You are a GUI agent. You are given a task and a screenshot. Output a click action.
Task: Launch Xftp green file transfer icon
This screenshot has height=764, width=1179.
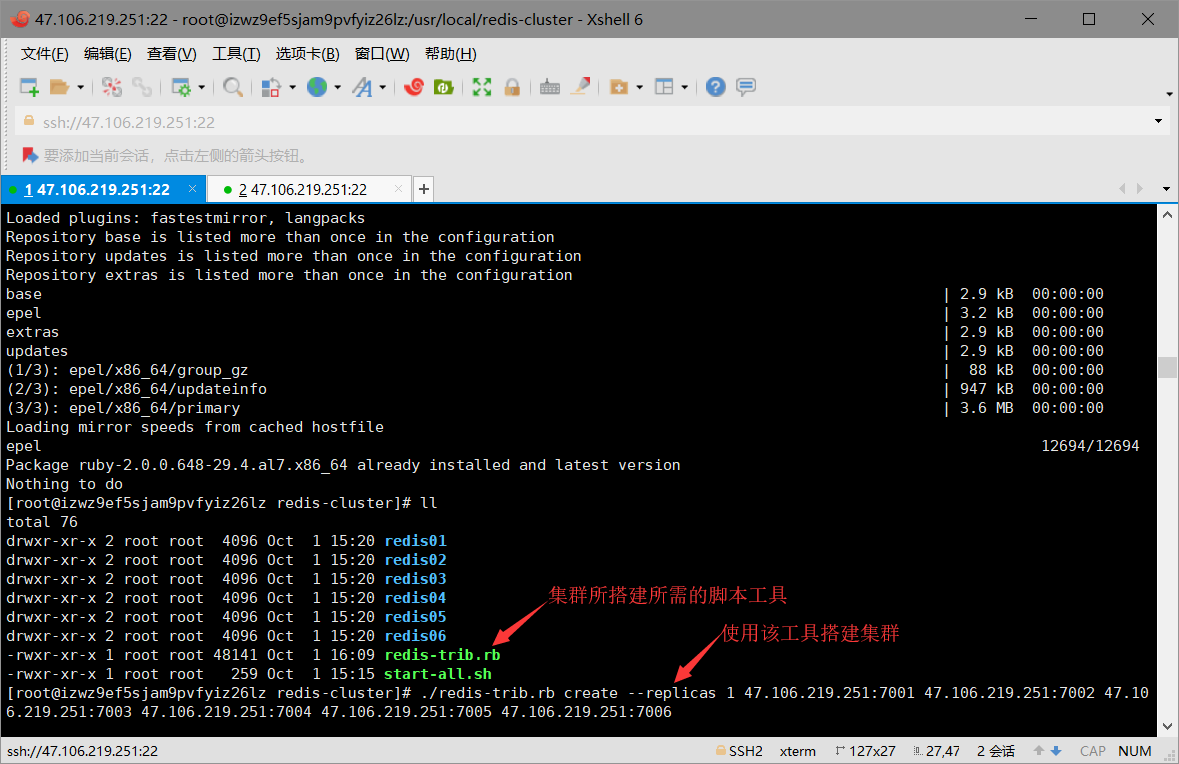point(444,87)
